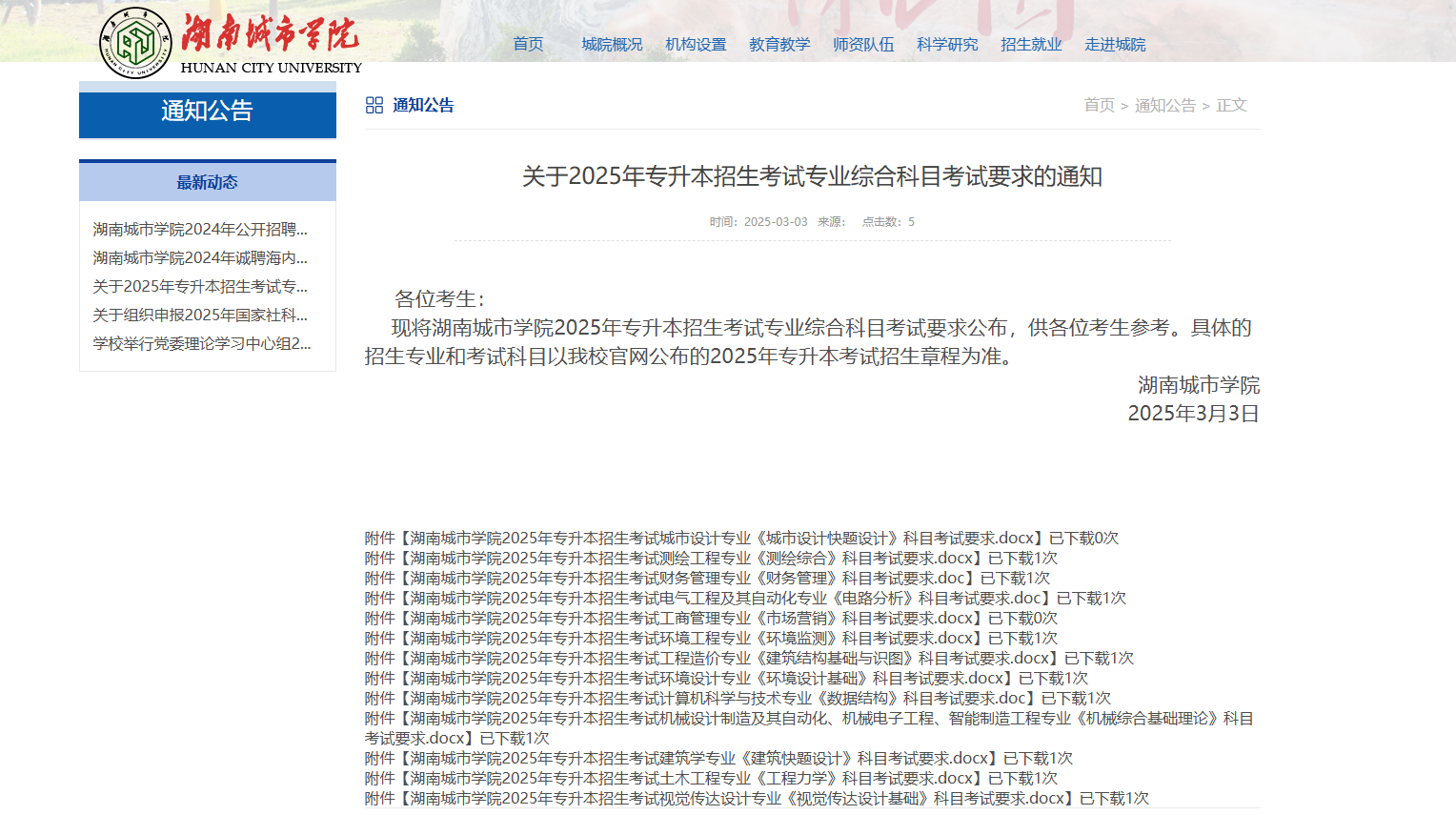Click the signature date 2025年3月3日
The width and height of the screenshot is (1456, 815).
tap(1194, 413)
